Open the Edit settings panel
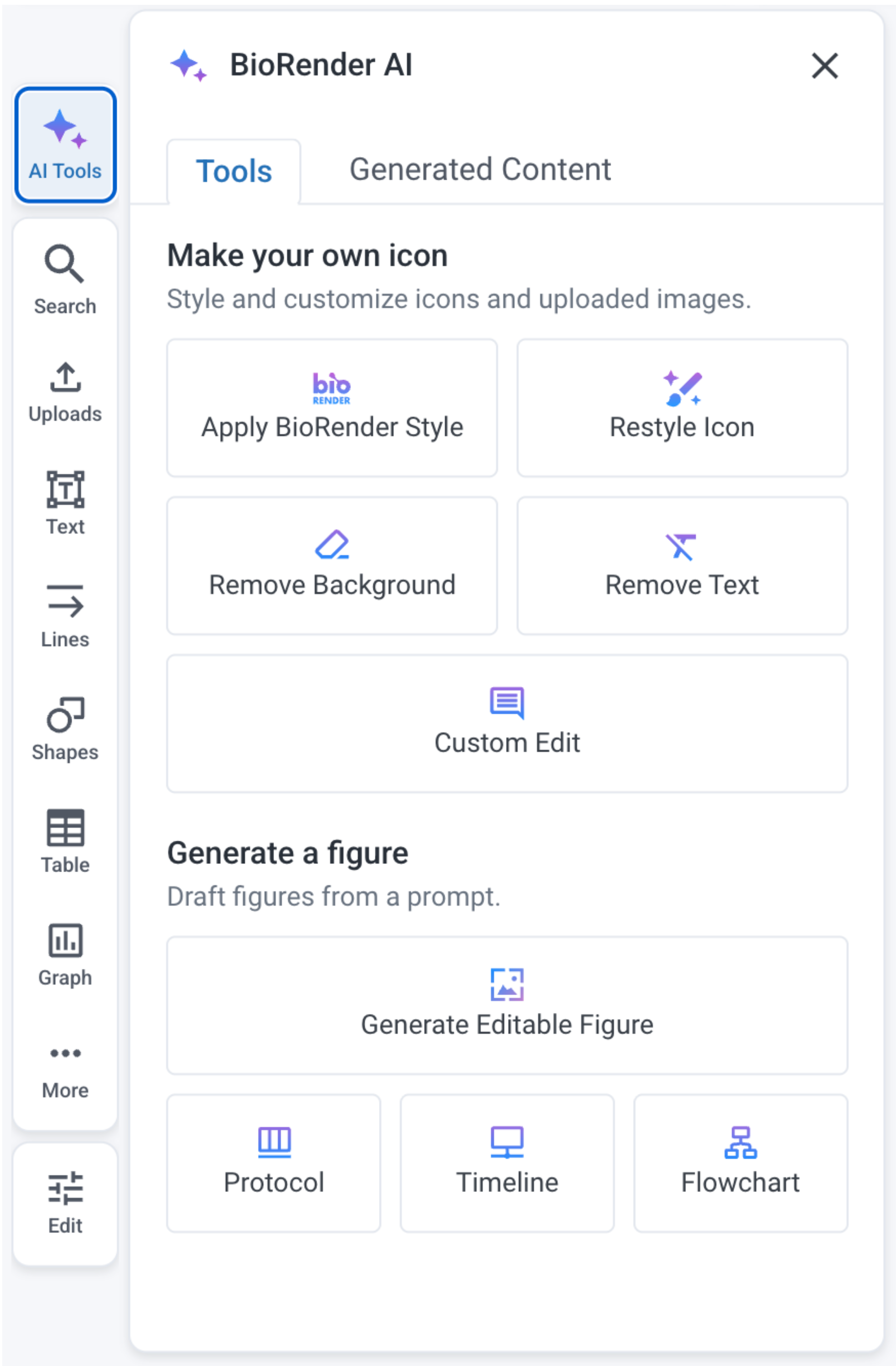This screenshot has height=1366, width=896. click(x=65, y=1203)
